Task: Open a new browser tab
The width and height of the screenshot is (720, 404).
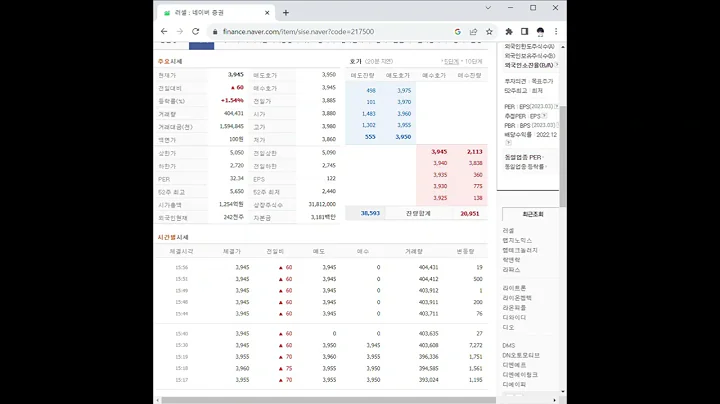Action: point(286,13)
